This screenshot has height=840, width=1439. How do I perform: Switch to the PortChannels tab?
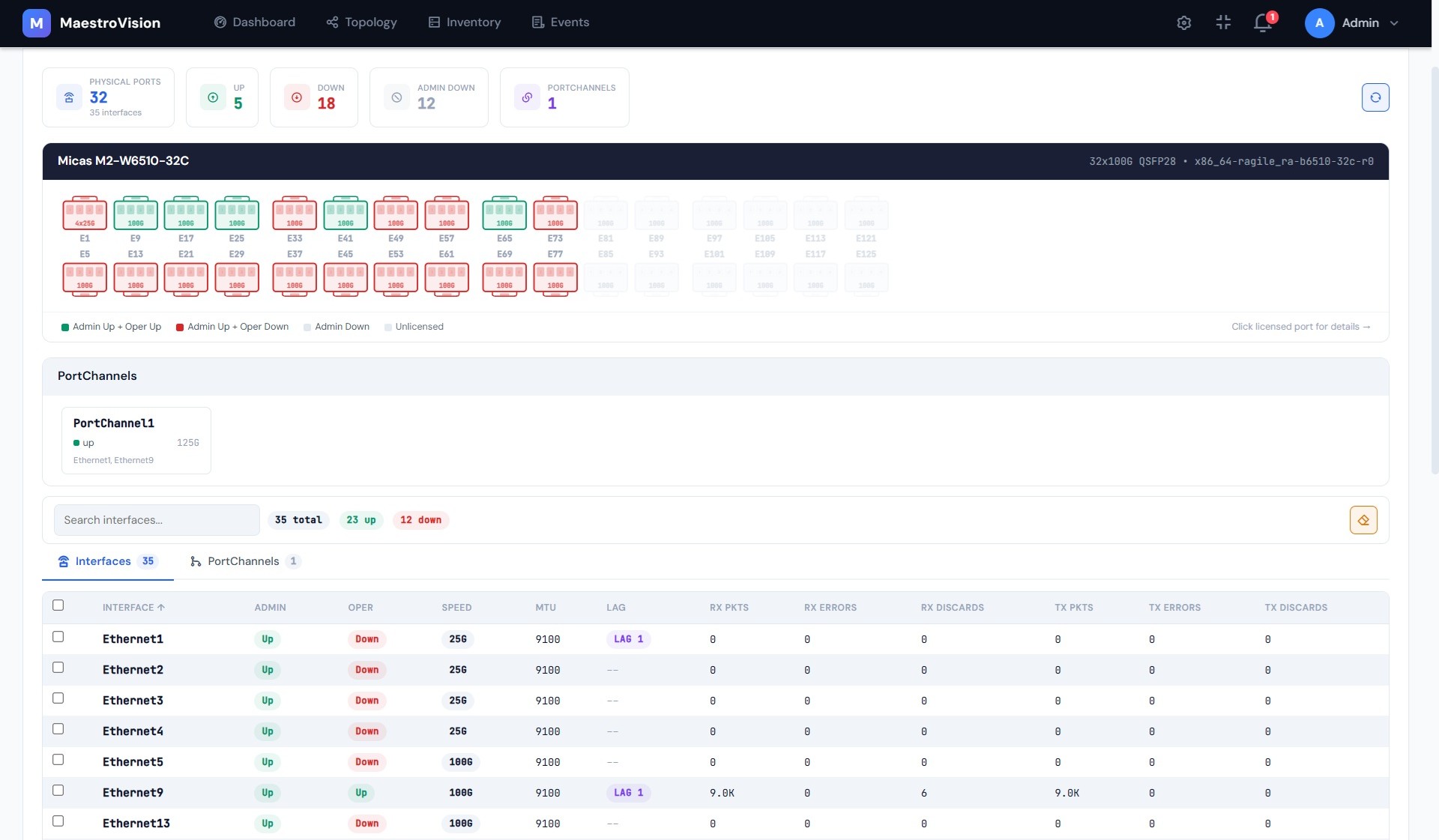pyautogui.click(x=245, y=561)
